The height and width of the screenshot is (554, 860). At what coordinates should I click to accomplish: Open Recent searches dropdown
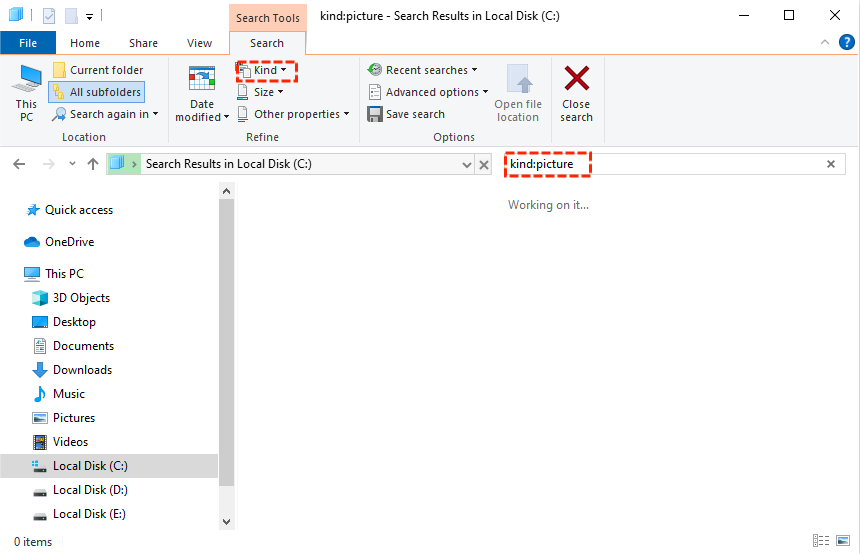click(422, 70)
